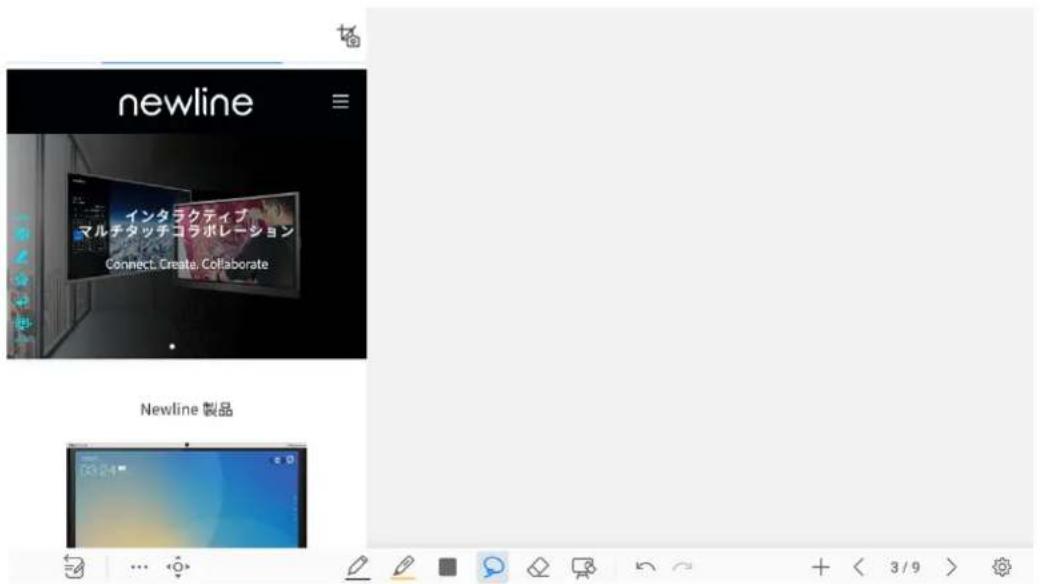Undo the last action
The image size is (1040, 584).
[x=645, y=567]
